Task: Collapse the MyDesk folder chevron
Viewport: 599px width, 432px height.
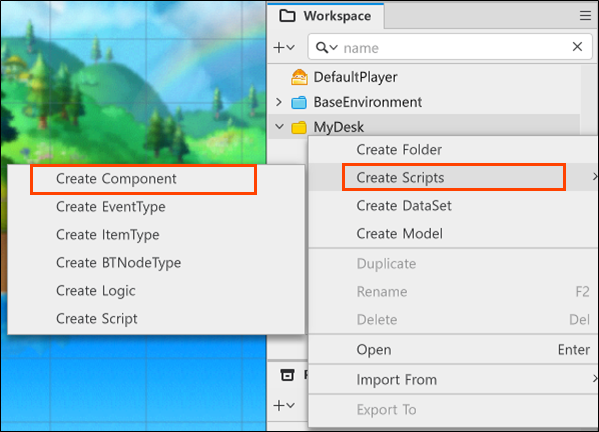Action: [x=280, y=126]
